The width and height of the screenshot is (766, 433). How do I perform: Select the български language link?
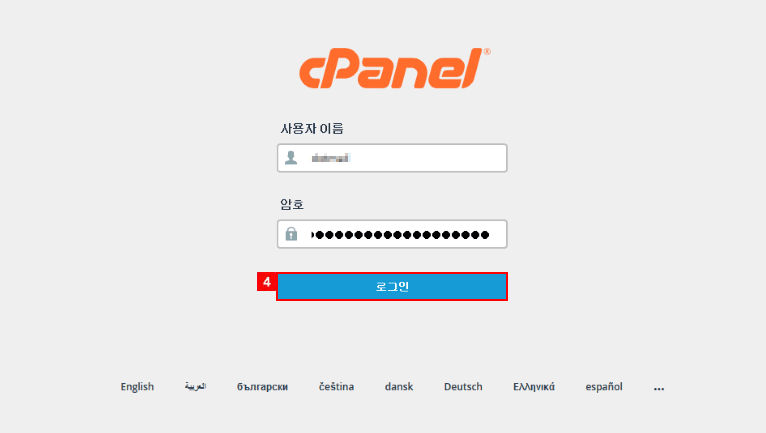[262, 387]
